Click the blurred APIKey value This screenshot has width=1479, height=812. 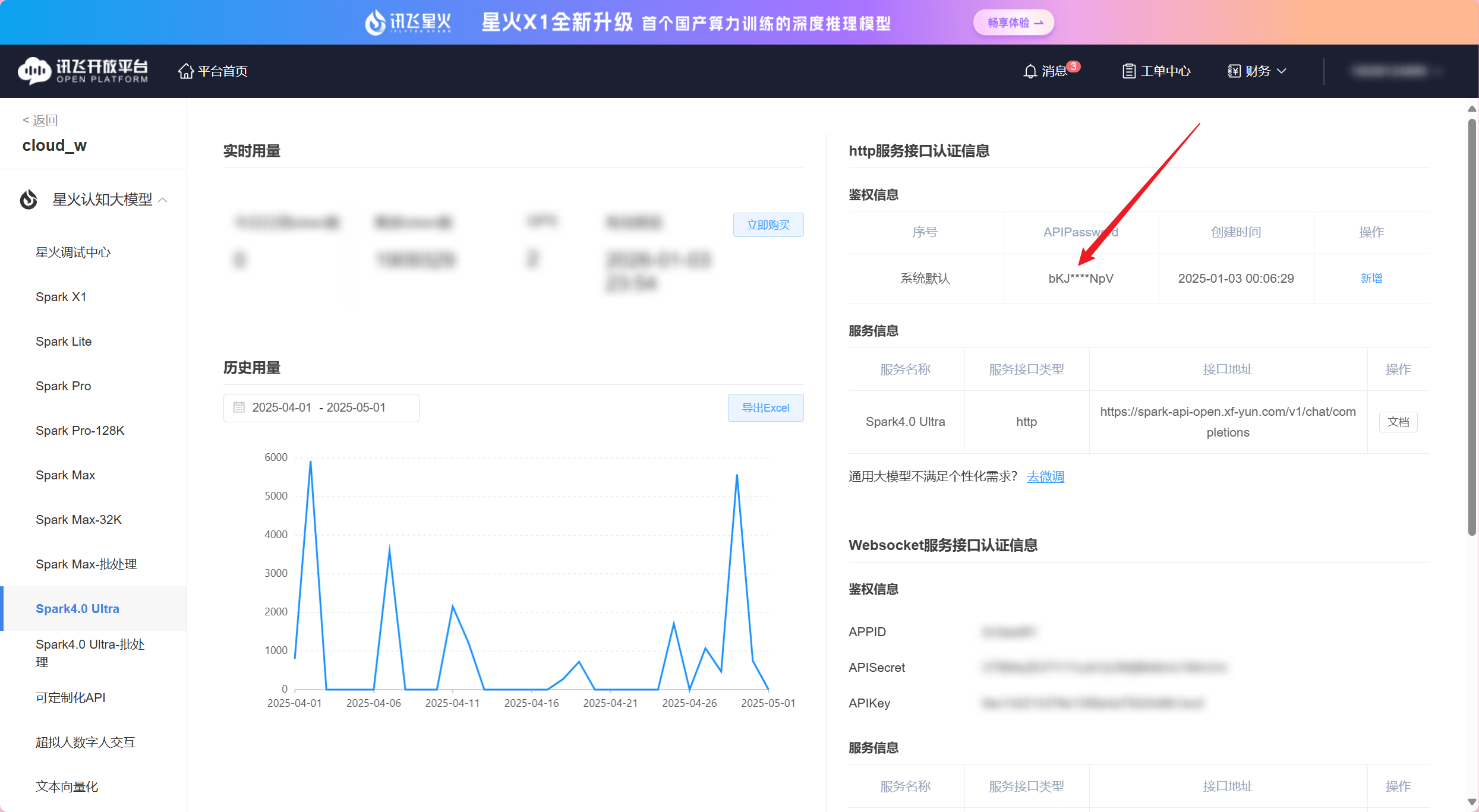tap(1093, 703)
